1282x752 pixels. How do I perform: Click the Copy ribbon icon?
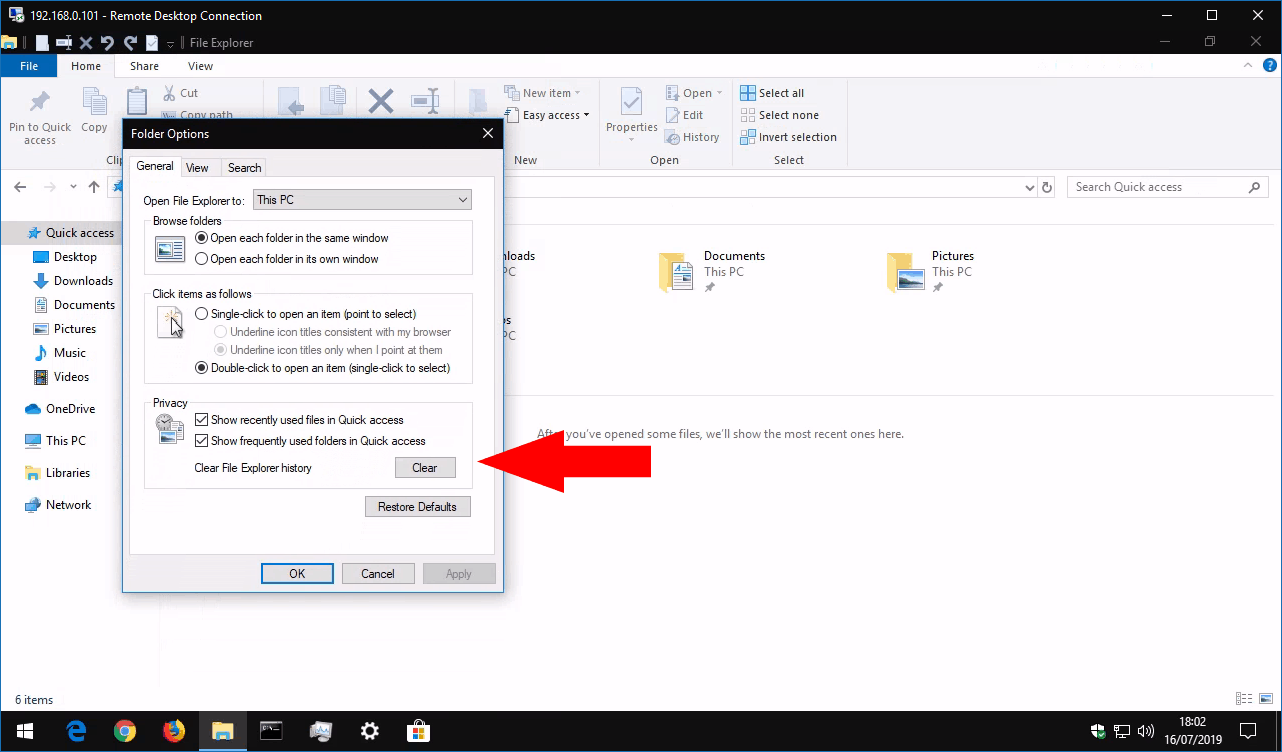94,102
